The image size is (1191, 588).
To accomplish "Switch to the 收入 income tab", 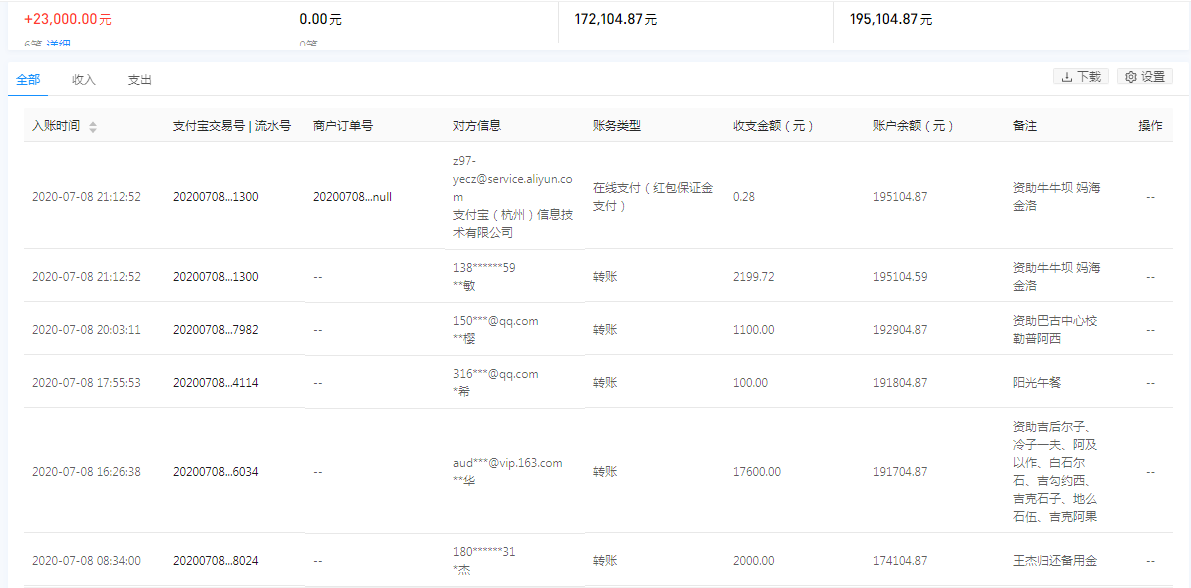I will [84, 80].
